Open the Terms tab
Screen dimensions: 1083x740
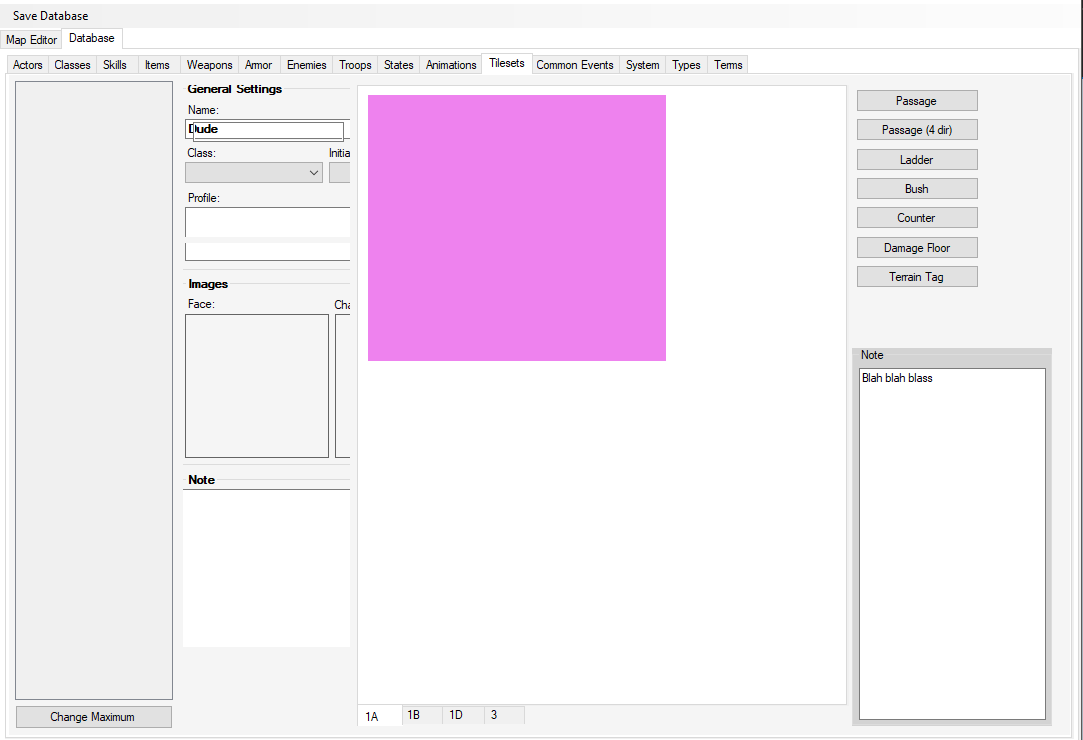(728, 65)
